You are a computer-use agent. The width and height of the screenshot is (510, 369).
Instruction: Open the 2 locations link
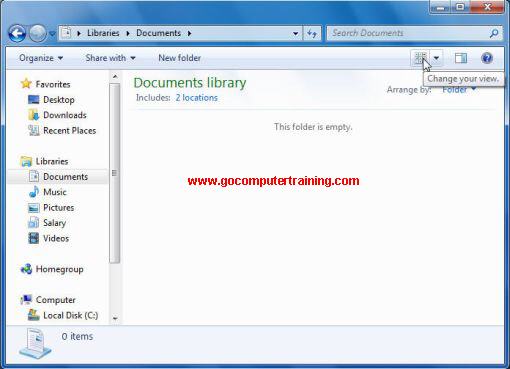[196, 98]
